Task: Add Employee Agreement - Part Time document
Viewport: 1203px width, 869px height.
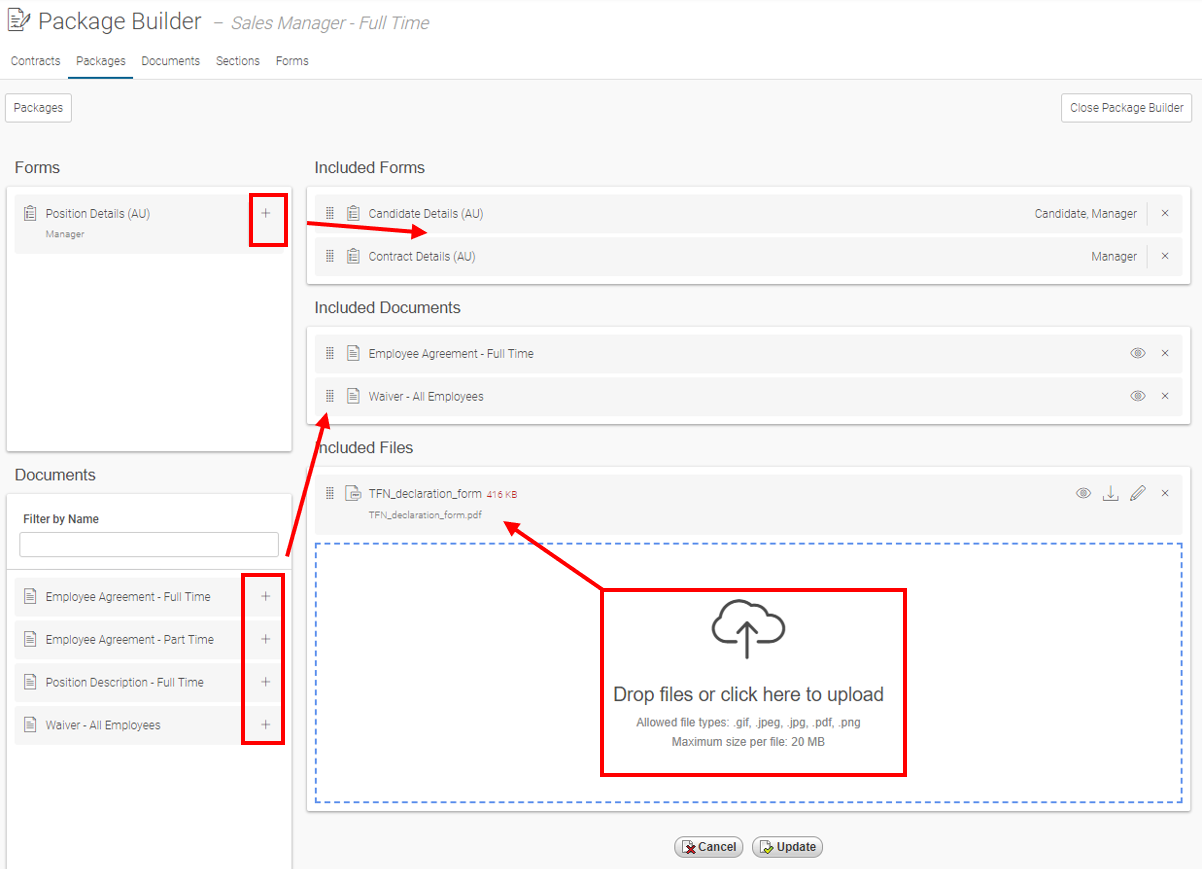Action: point(265,639)
